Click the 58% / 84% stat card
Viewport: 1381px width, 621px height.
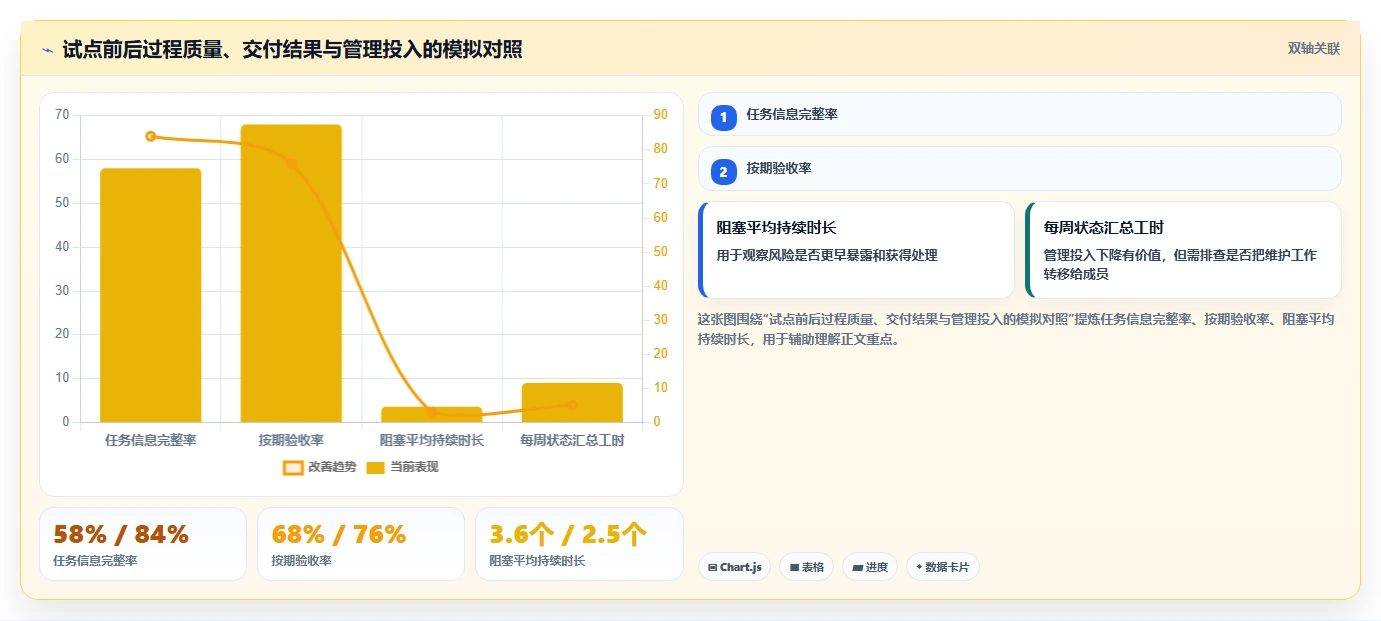(x=143, y=544)
